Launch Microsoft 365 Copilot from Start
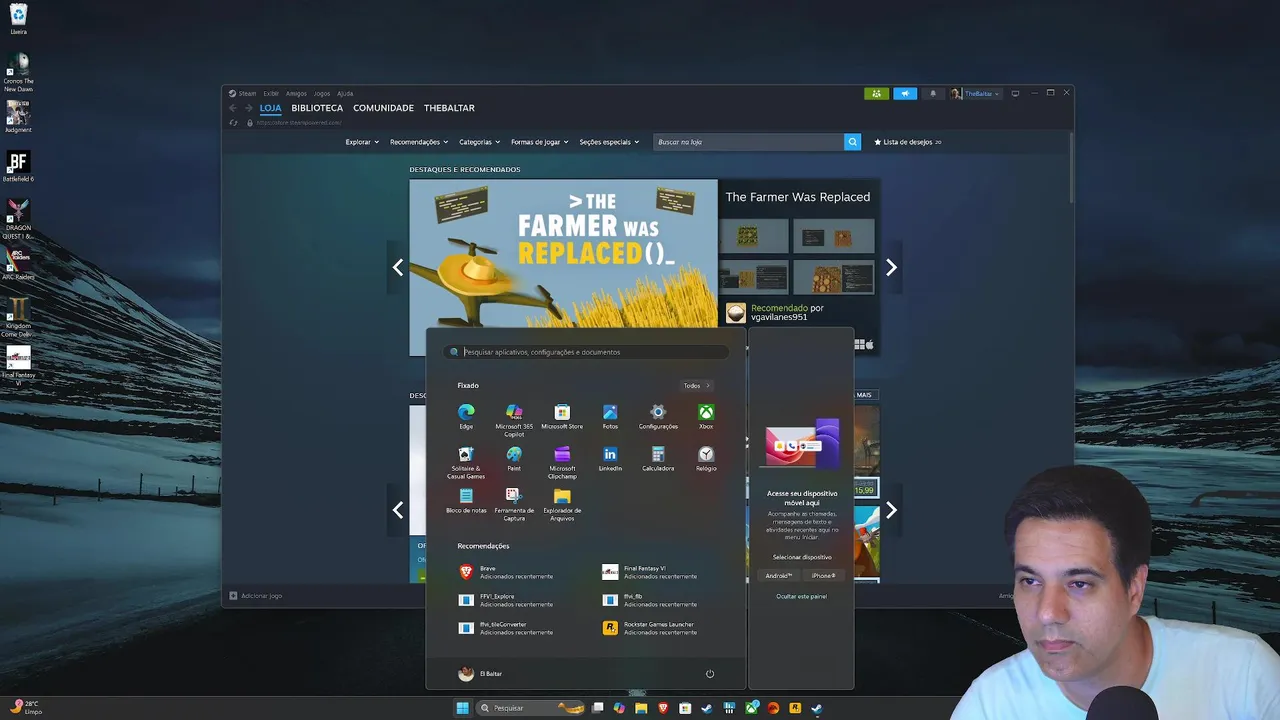This screenshot has height=720, width=1280. click(x=514, y=420)
